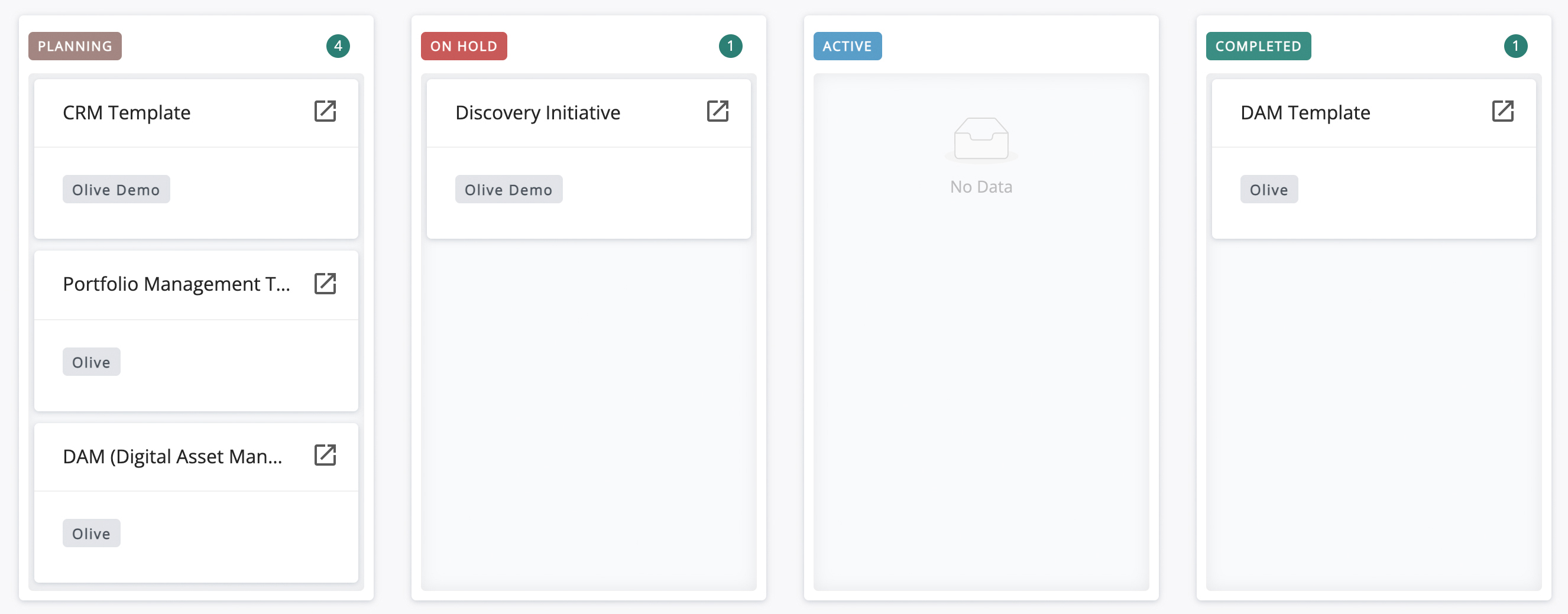Select the CRM Template card title
1568x614 pixels.
[x=127, y=113]
